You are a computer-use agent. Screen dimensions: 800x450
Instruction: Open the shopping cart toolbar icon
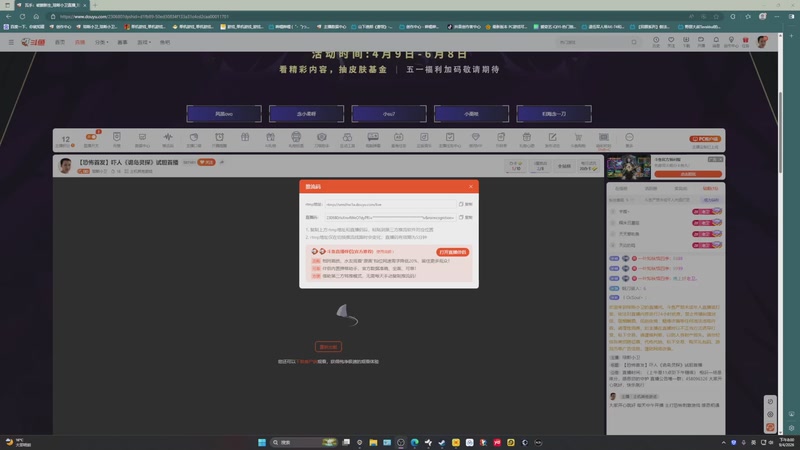click(578, 137)
